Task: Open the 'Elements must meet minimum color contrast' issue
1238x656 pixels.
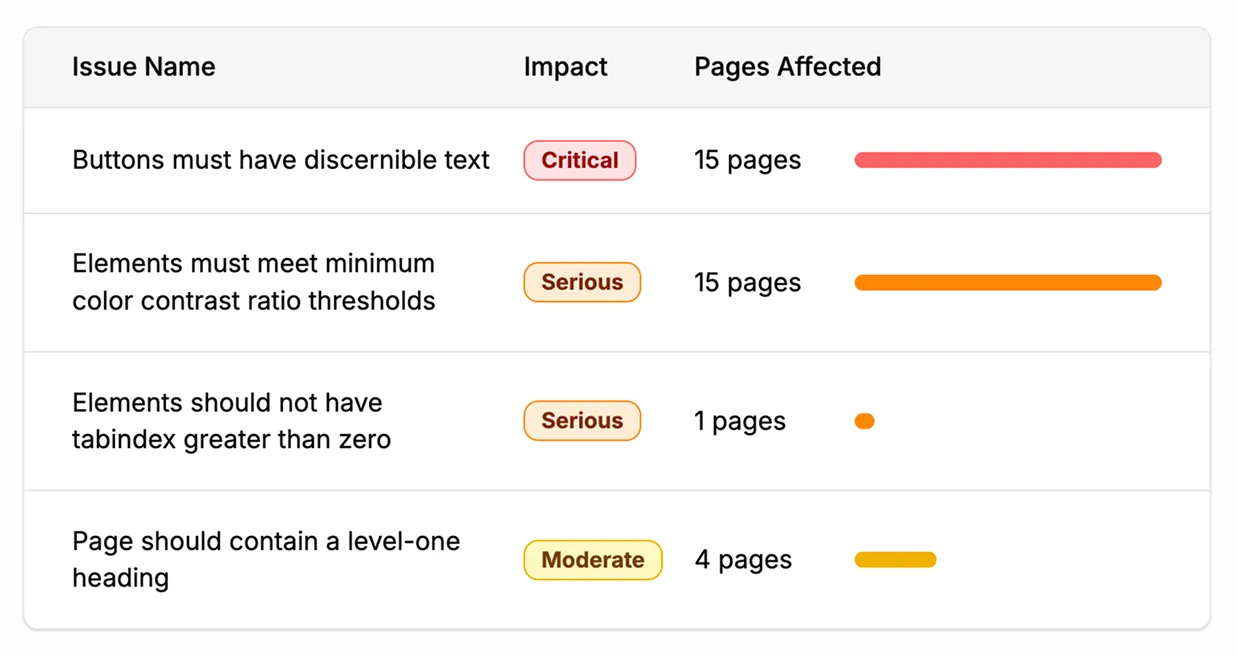Action: (253, 282)
